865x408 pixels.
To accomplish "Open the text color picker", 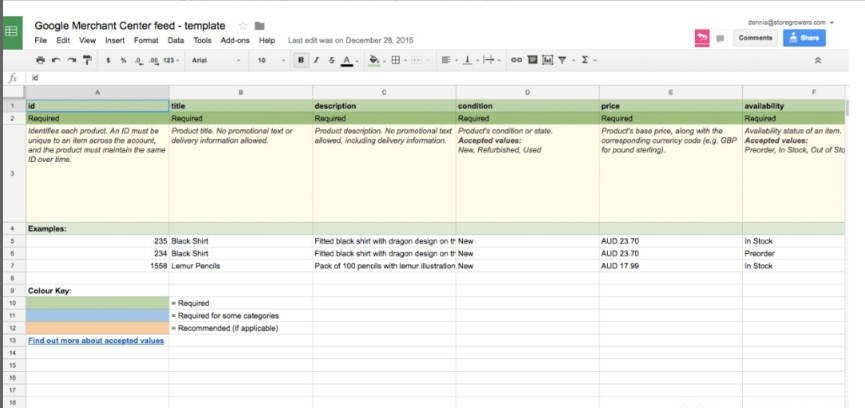I will (349, 60).
